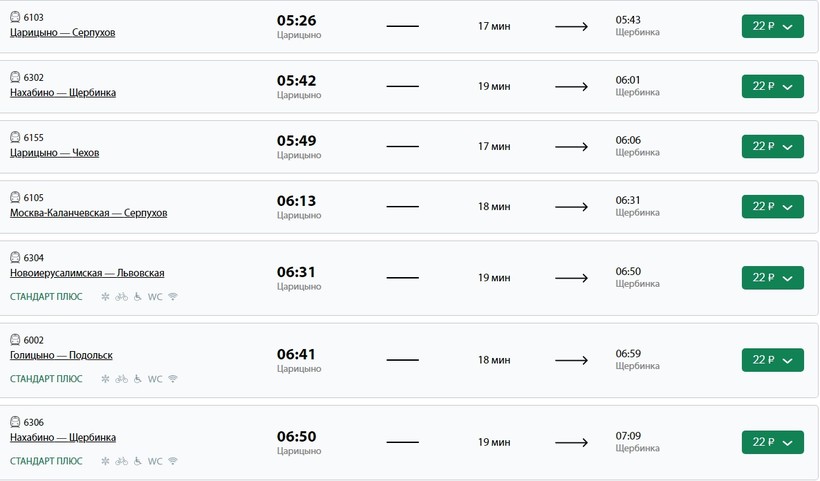This screenshot has width=820, height=481.
Task: Click the air conditioning snowflake icon for train 6304
Action: click(105, 297)
